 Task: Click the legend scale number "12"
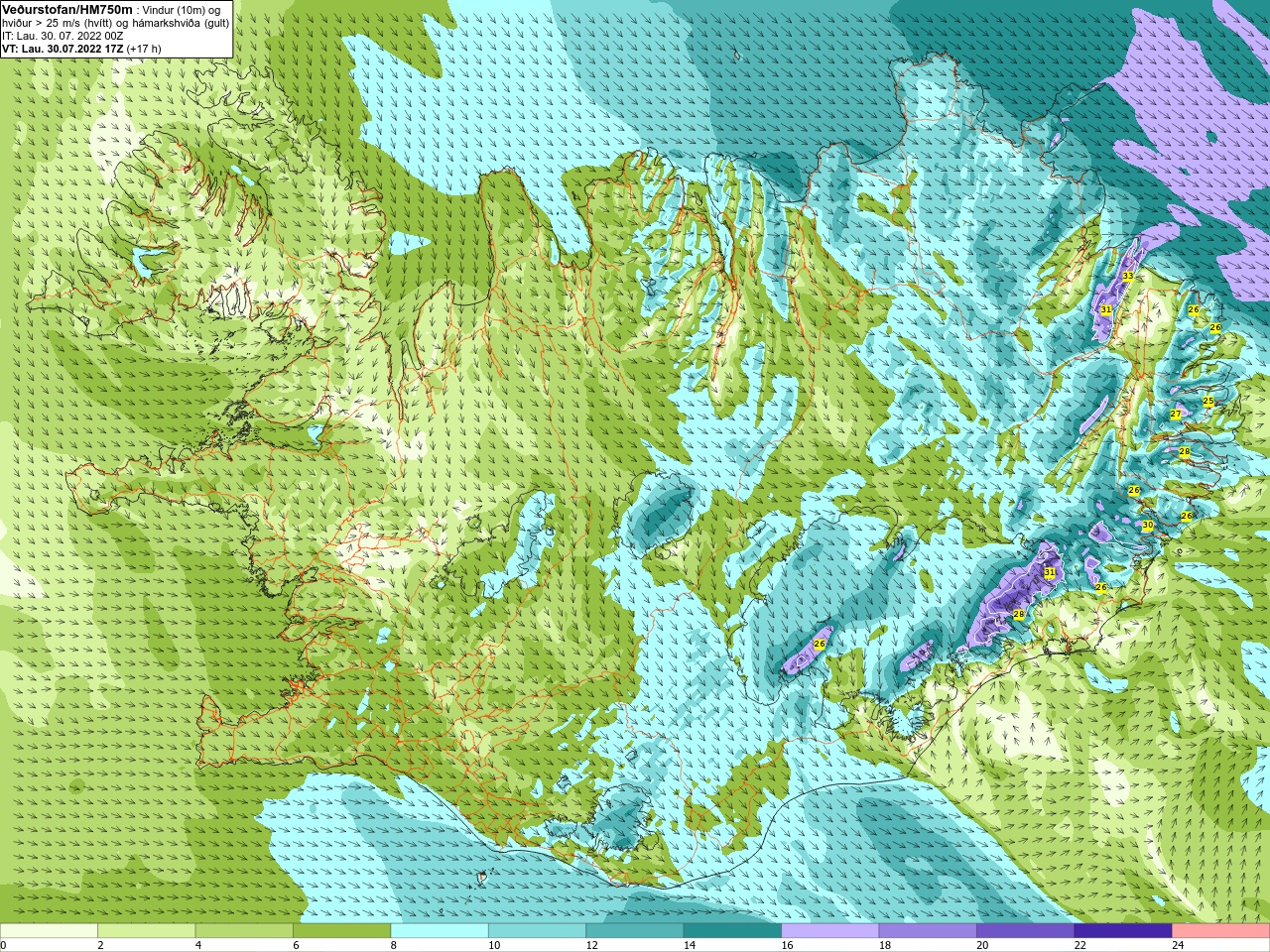(592, 945)
